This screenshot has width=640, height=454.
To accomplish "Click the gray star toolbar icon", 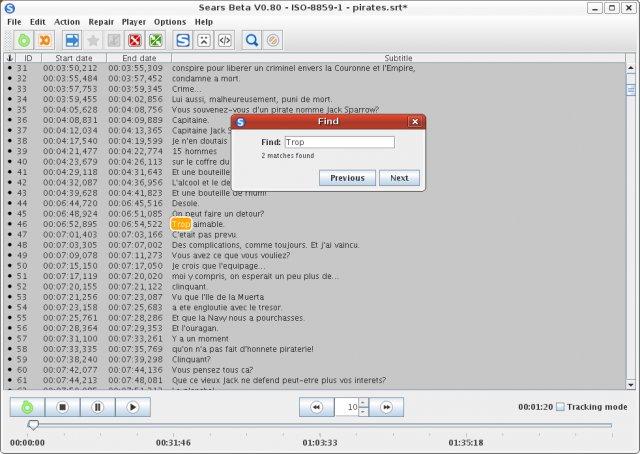I will 93,40.
